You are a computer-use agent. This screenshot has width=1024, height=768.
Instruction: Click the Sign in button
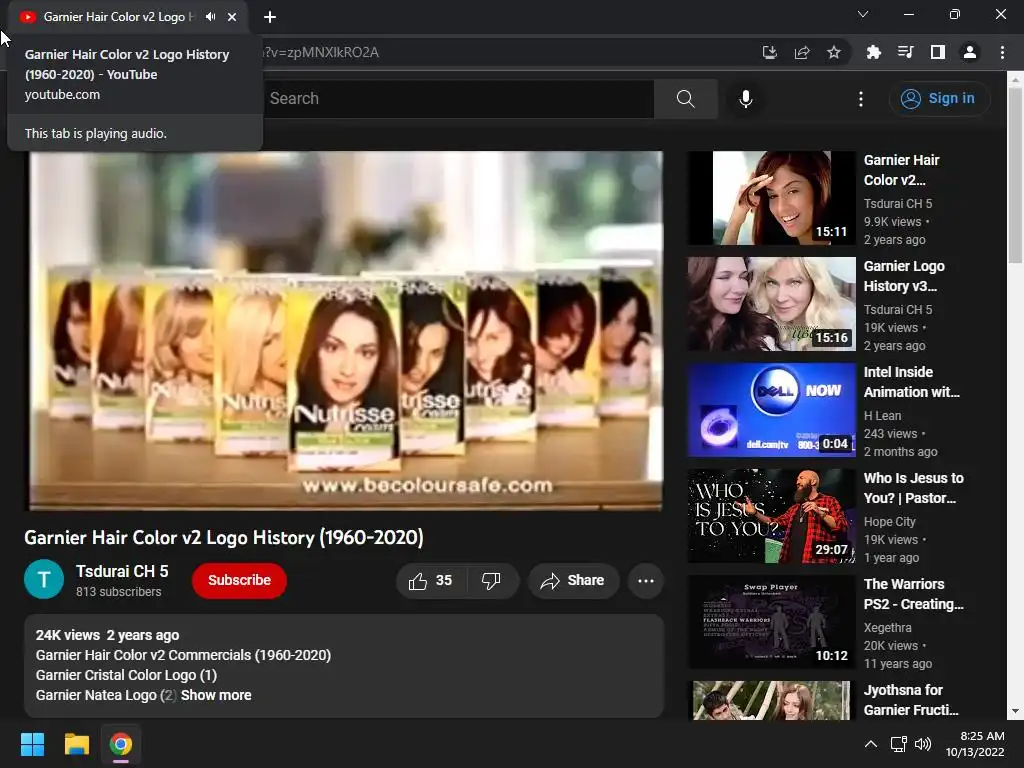tap(939, 99)
